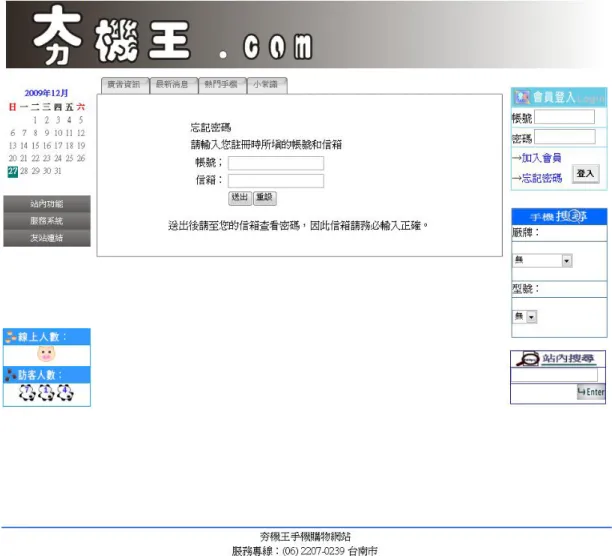Click the 送出 submit button
Image resolution: width=612 pixels, height=556 pixels.
click(x=240, y=198)
